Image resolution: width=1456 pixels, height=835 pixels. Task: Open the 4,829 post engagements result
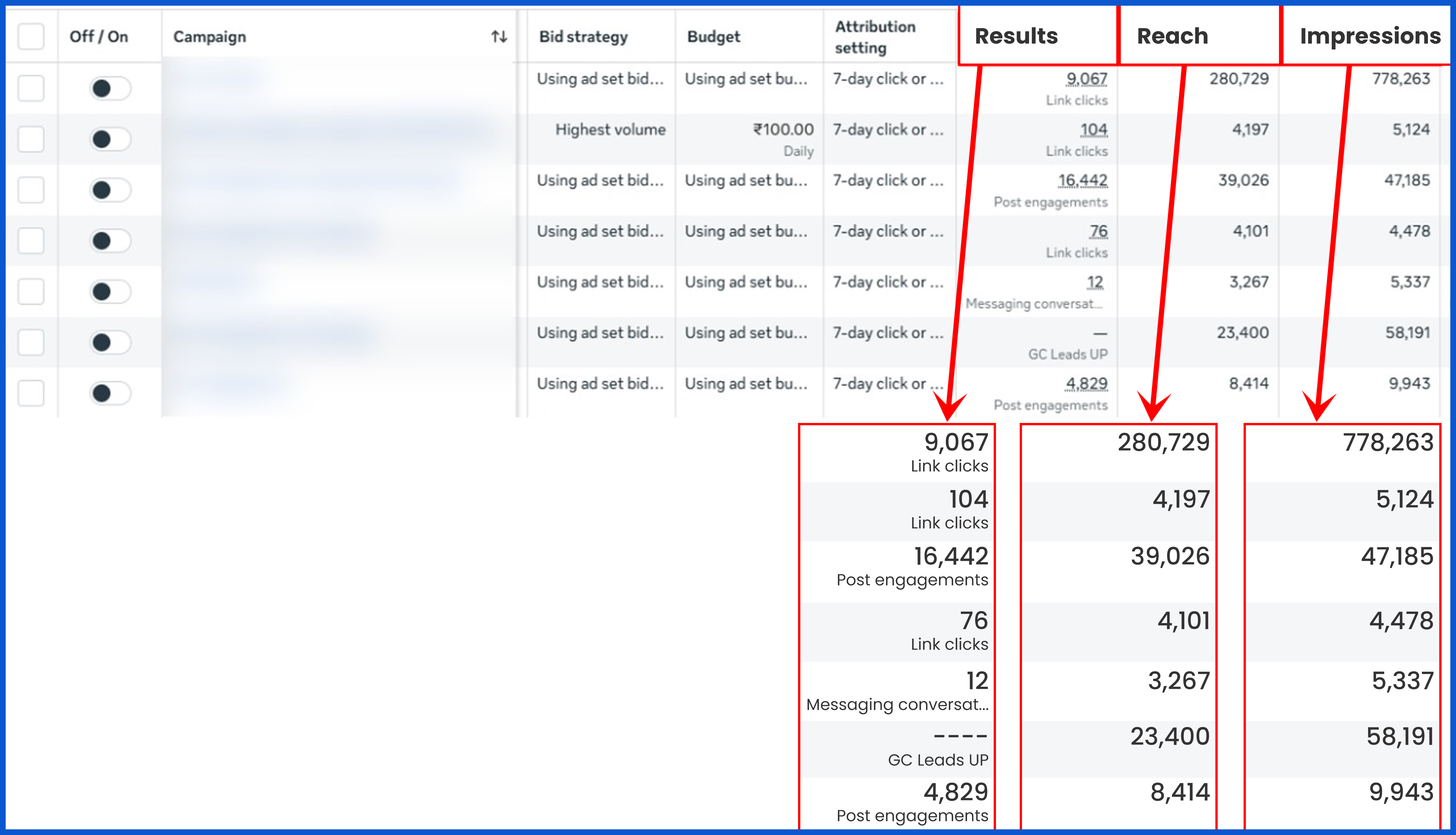point(1086,383)
